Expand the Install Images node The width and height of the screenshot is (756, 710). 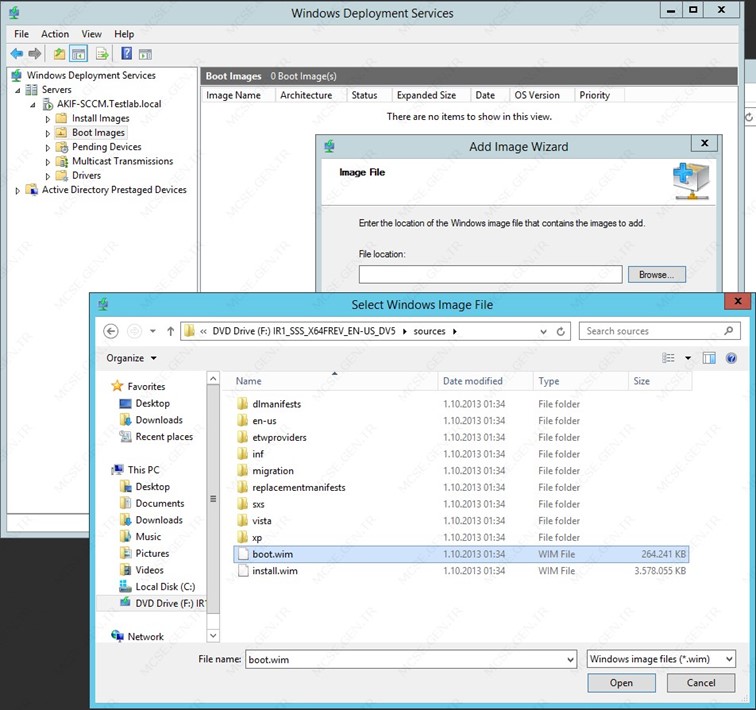[x=47, y=119]
